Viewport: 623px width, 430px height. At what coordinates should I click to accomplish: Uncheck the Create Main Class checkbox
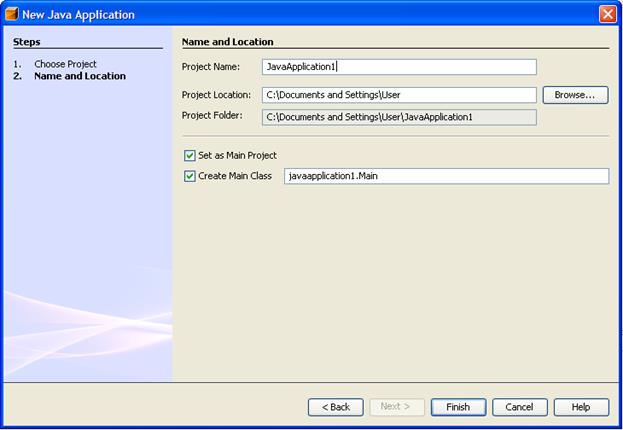click(190, 176)
